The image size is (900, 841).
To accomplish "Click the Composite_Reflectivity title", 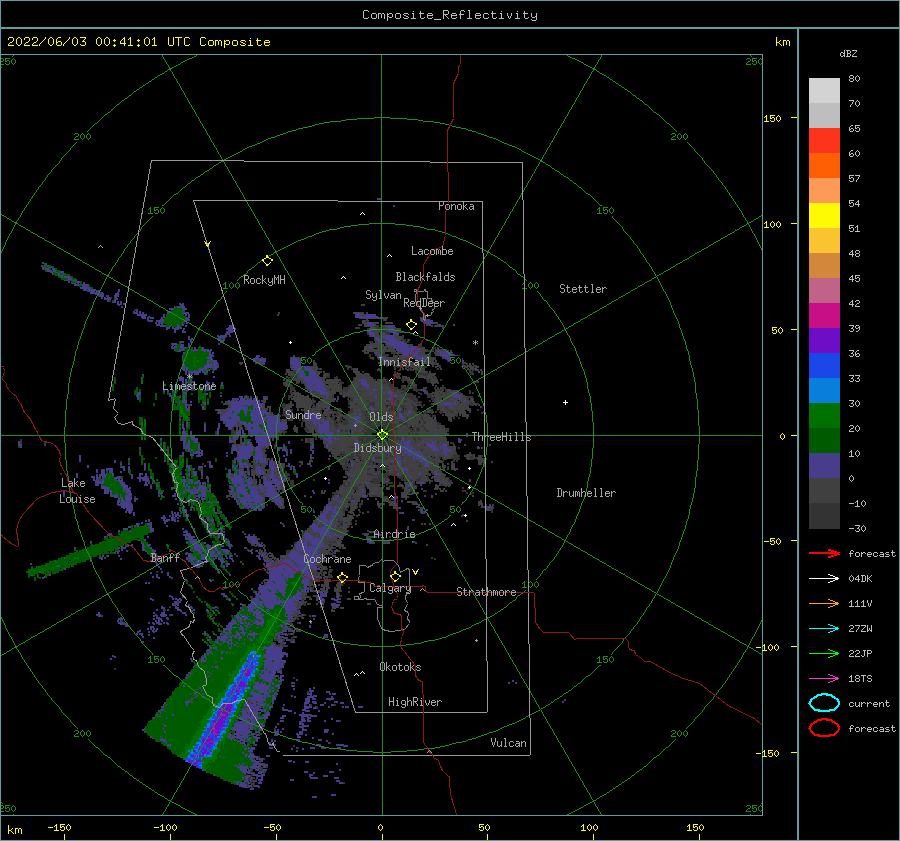I will click(449, 15).
